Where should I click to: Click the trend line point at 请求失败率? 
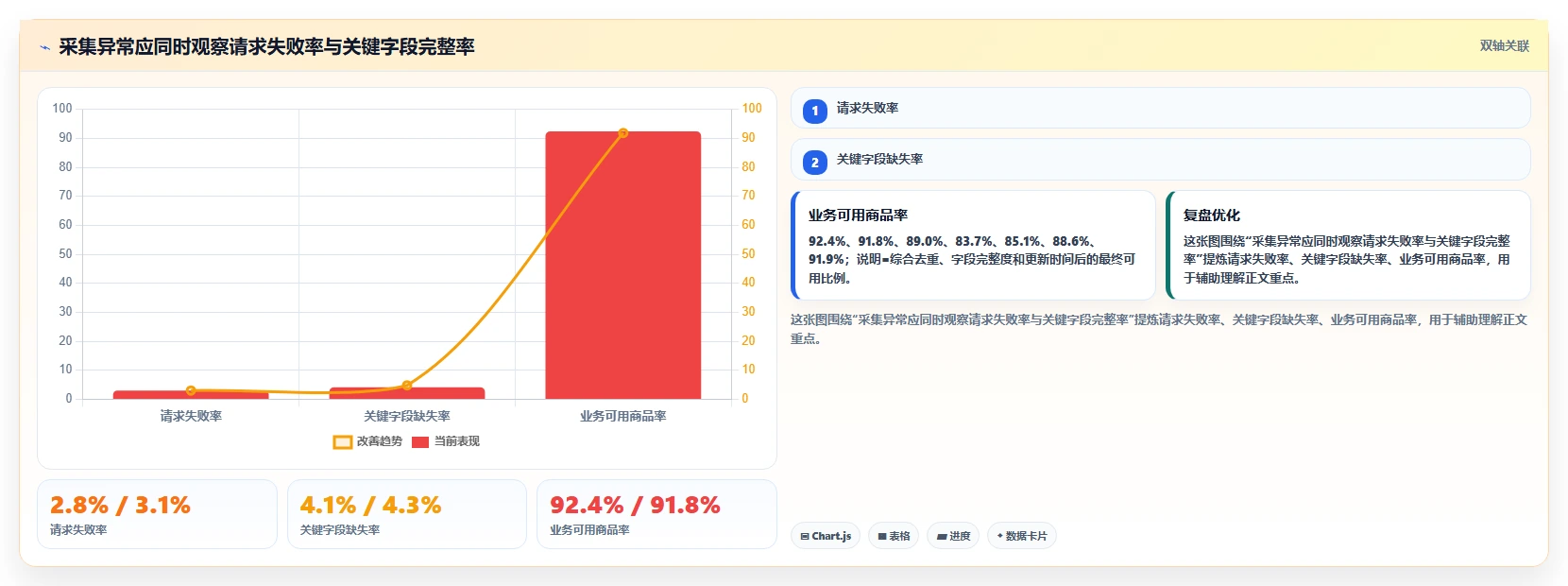click(191, 390)
